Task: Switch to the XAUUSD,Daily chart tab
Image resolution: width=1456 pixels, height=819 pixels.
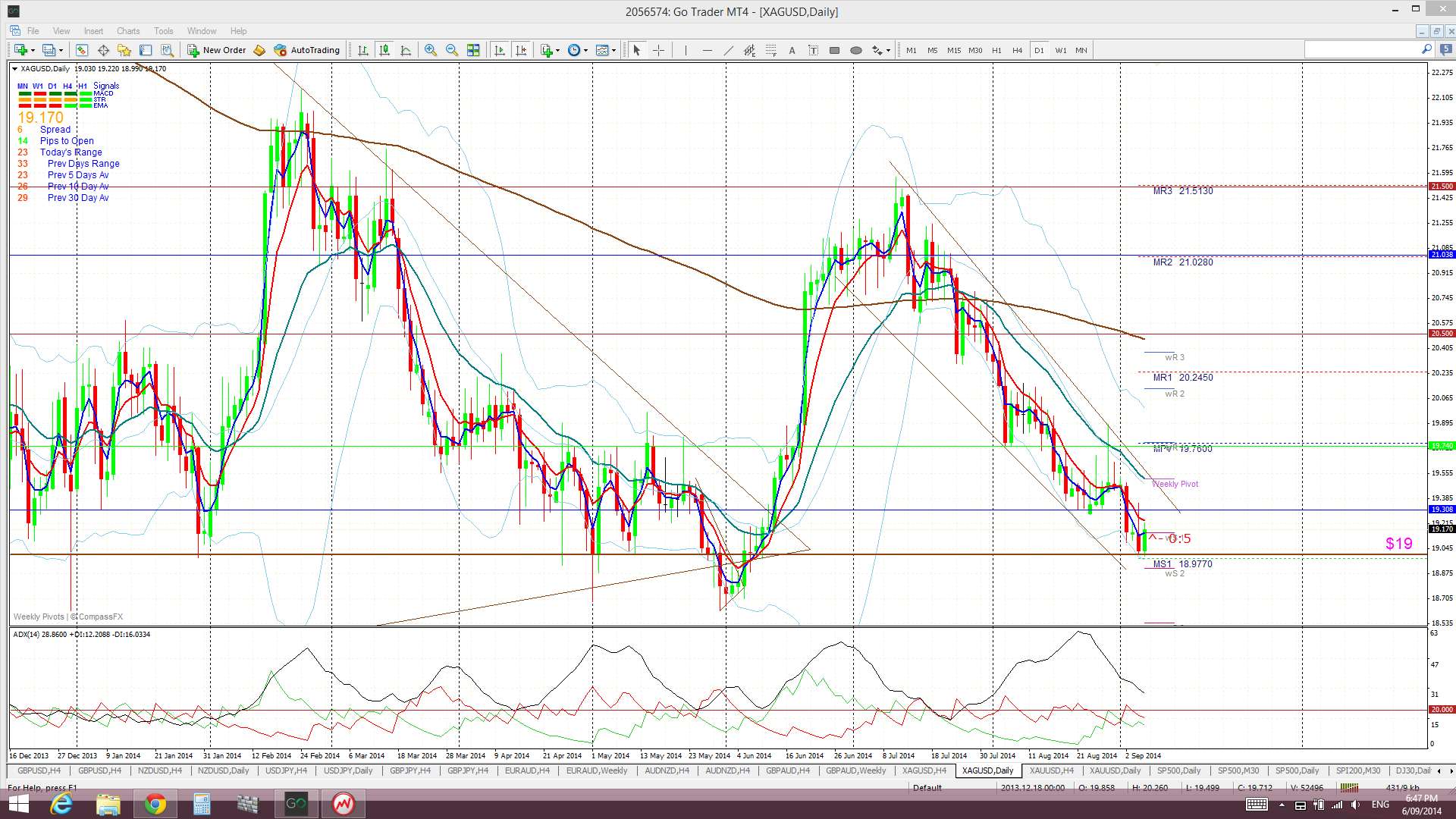Action: pos(1115,770)
